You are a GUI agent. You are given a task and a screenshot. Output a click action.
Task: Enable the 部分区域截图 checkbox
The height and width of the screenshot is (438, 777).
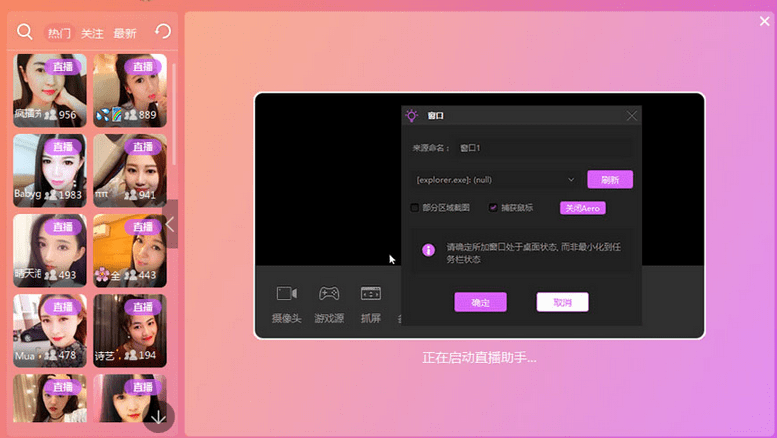click(415, 208)
